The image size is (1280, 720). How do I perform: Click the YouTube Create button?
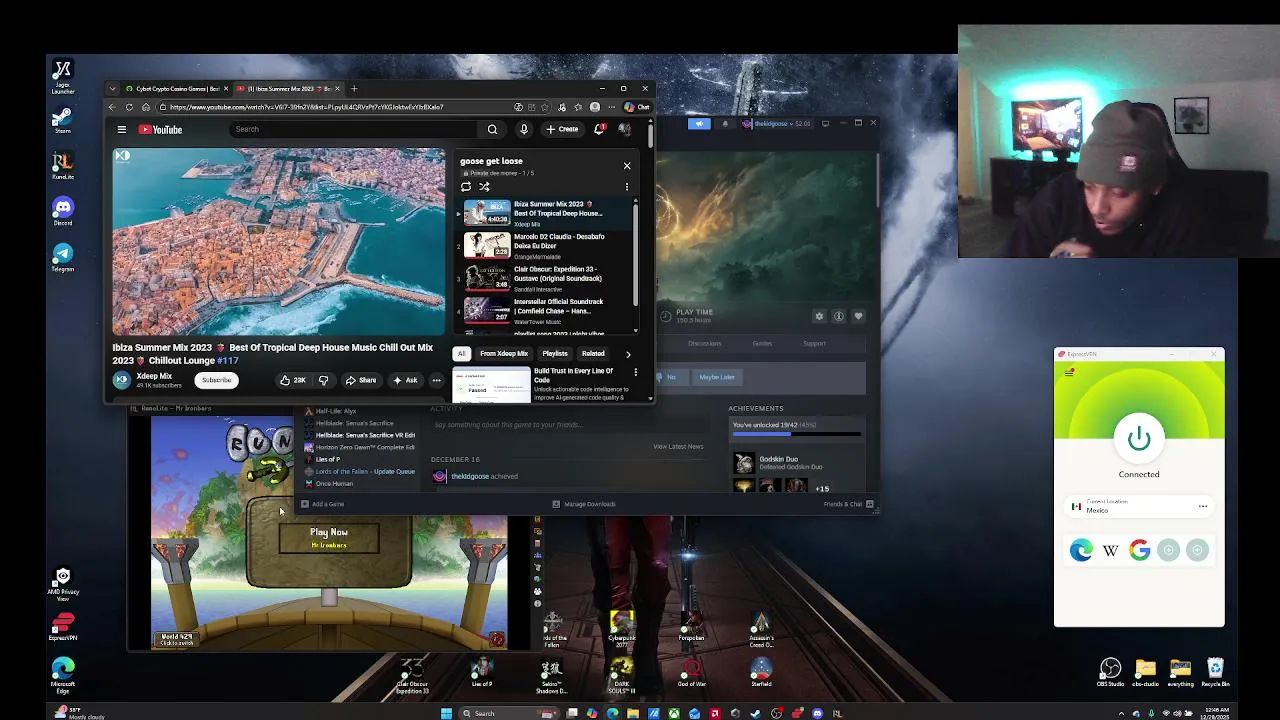pyautogui.click(x=562, y=129)
